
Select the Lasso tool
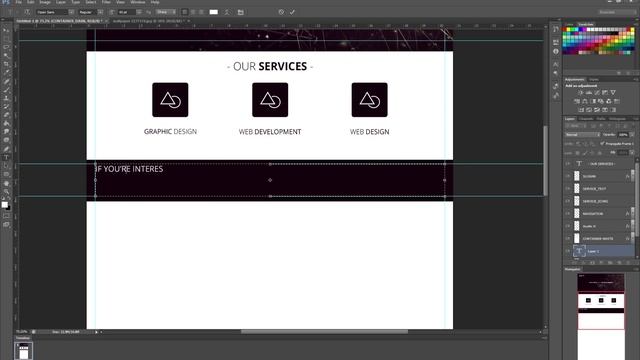(x=6, y=47)
